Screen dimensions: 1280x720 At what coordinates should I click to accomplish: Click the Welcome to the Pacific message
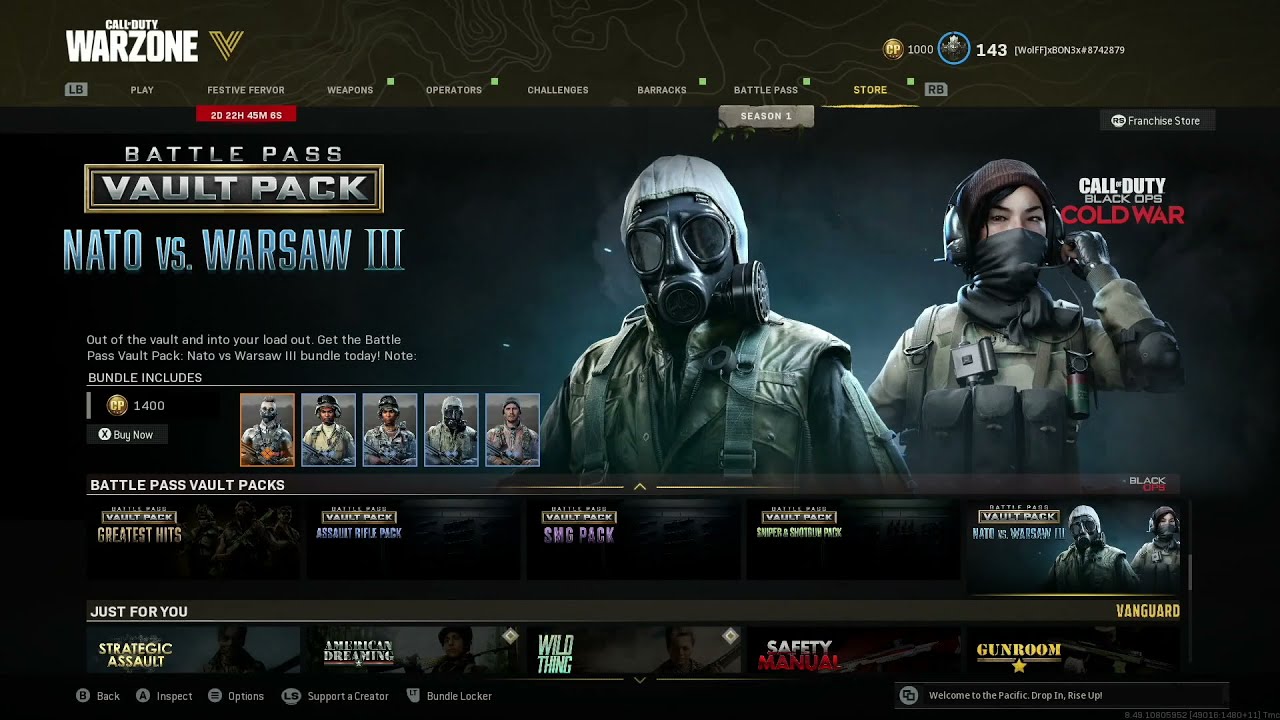1016,696
